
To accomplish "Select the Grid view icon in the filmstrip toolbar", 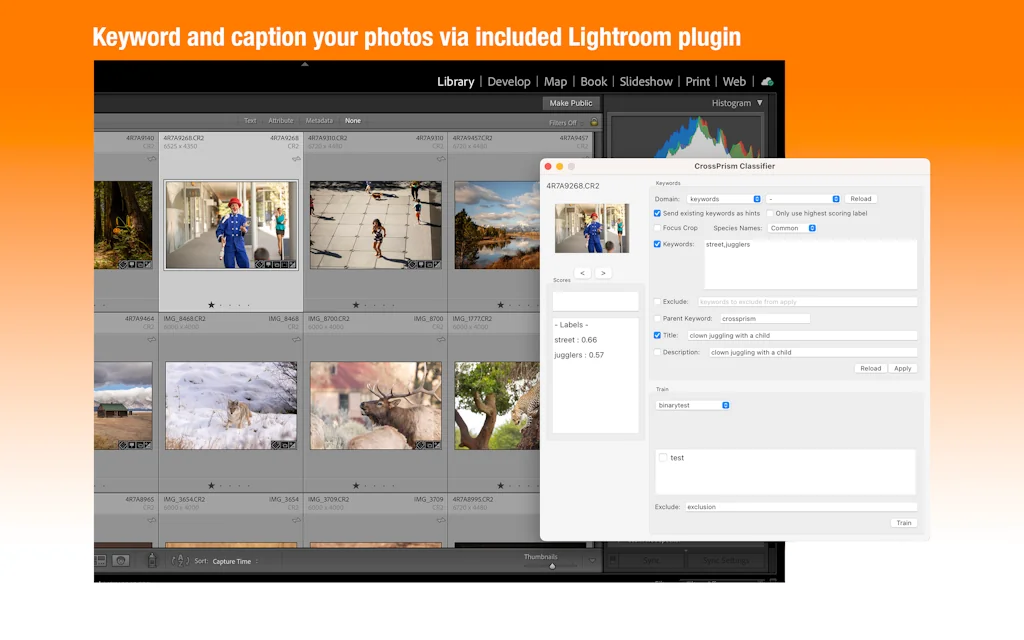I will click(x=99, y=558).
